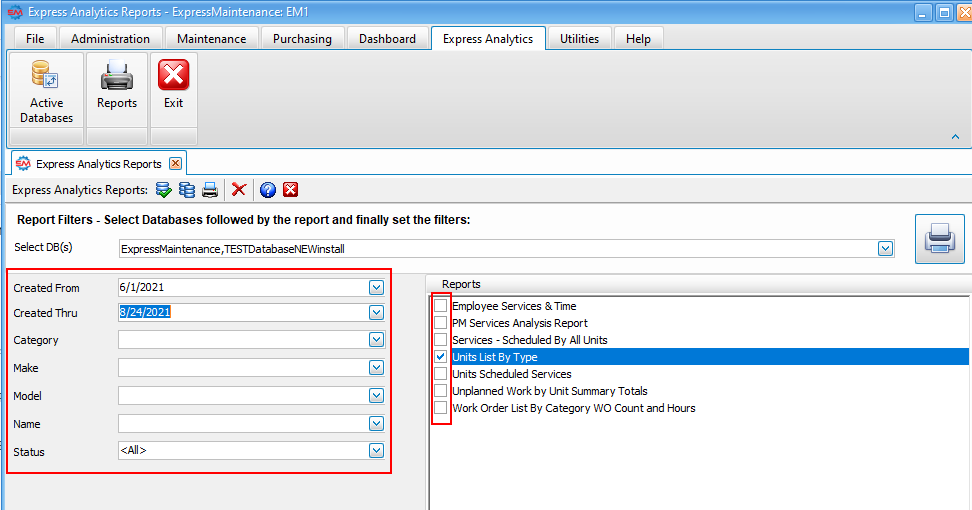This screenshot has width=972, height=510.
Task: Check Unplanned Work by Unit Summary Totals checkbox
Action: [440, 391]
